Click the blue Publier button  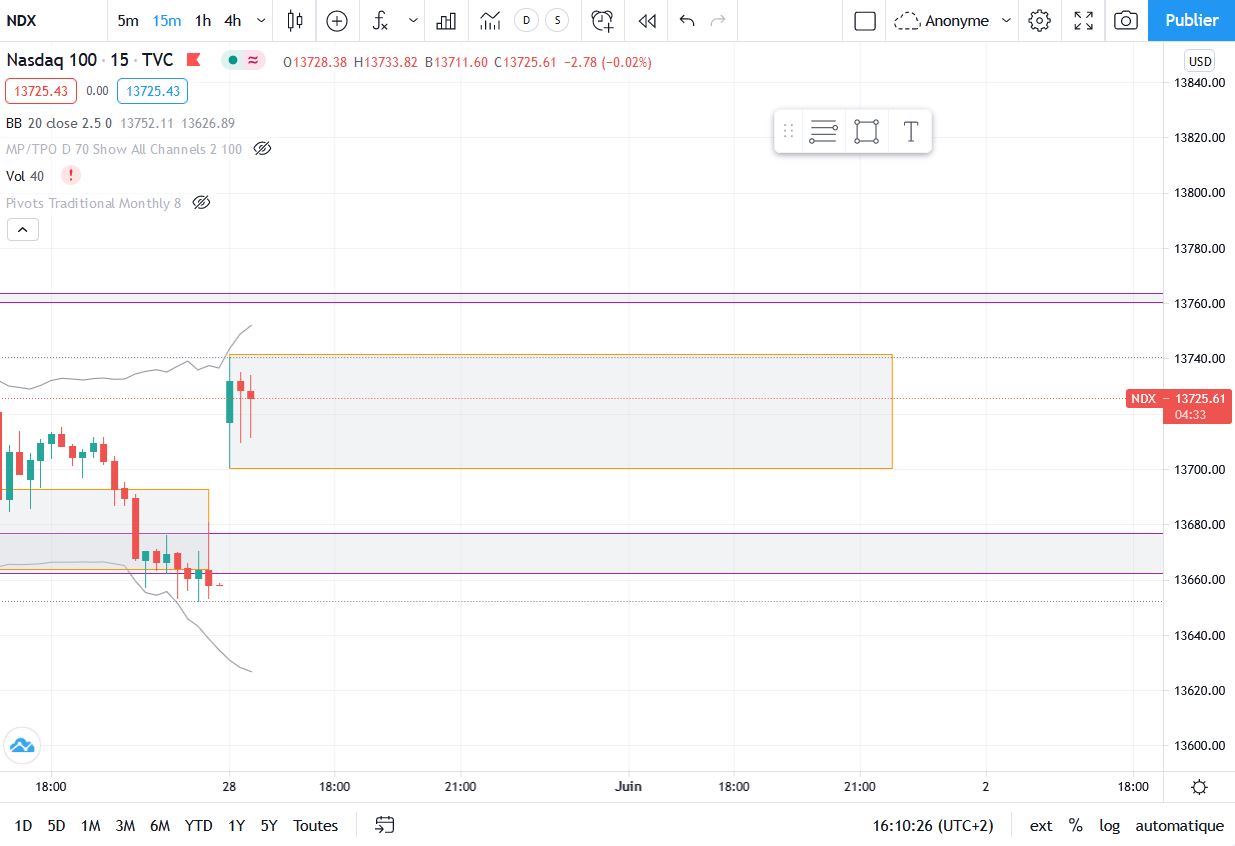point(1192,20)
